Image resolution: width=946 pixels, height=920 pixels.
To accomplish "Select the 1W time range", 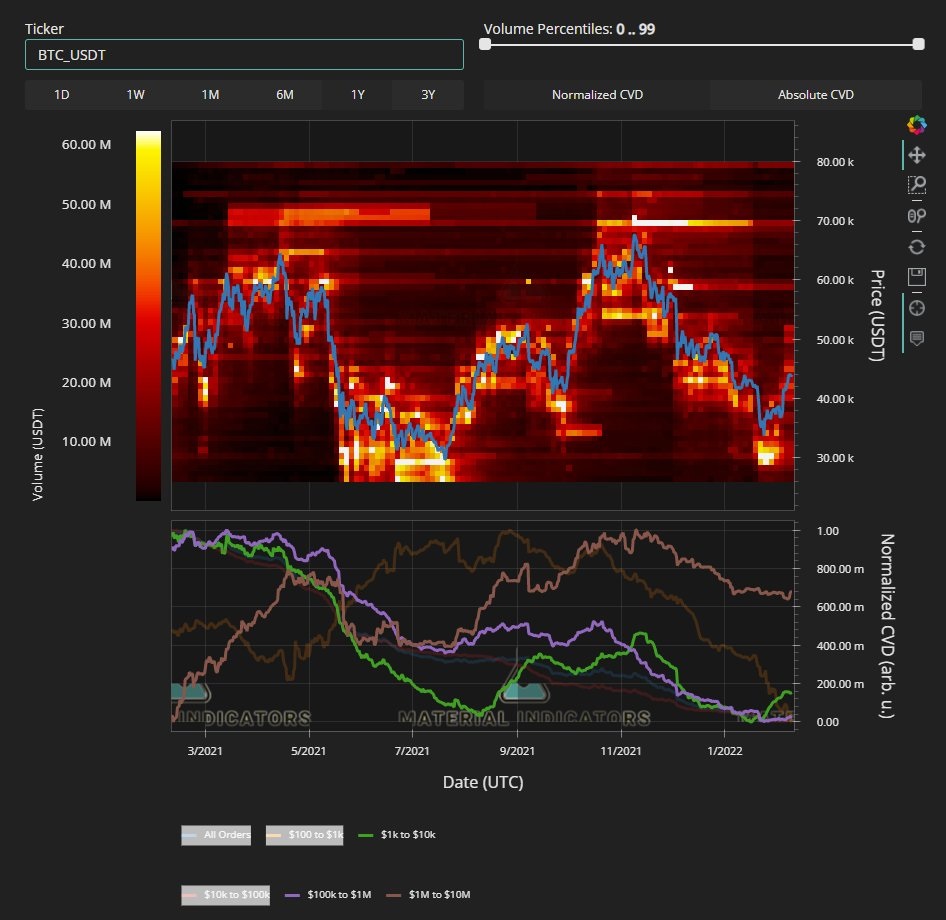I will [136, 95].
